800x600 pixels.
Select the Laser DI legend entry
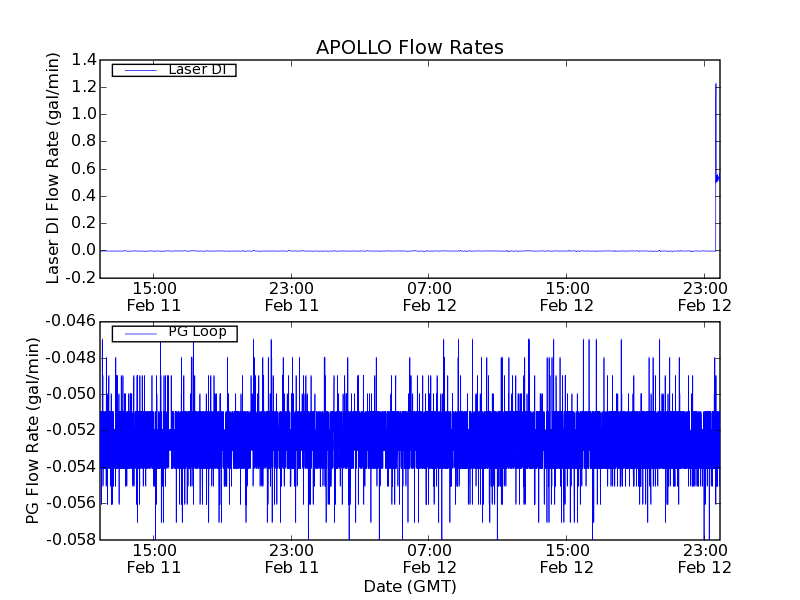196,69
